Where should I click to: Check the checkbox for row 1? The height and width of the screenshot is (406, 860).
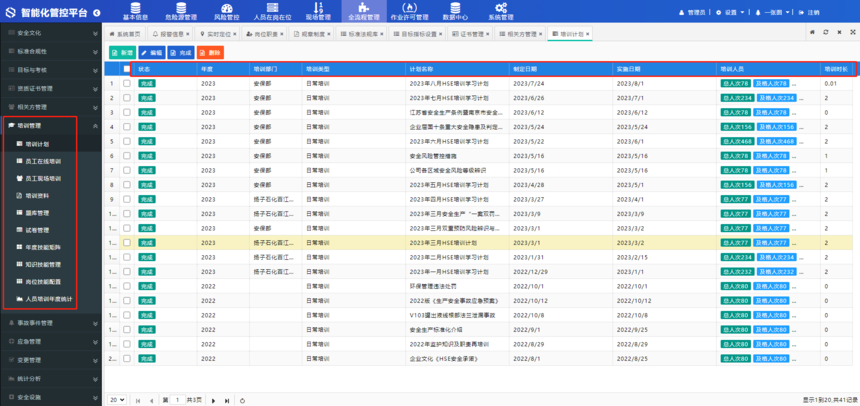point(126,83)
